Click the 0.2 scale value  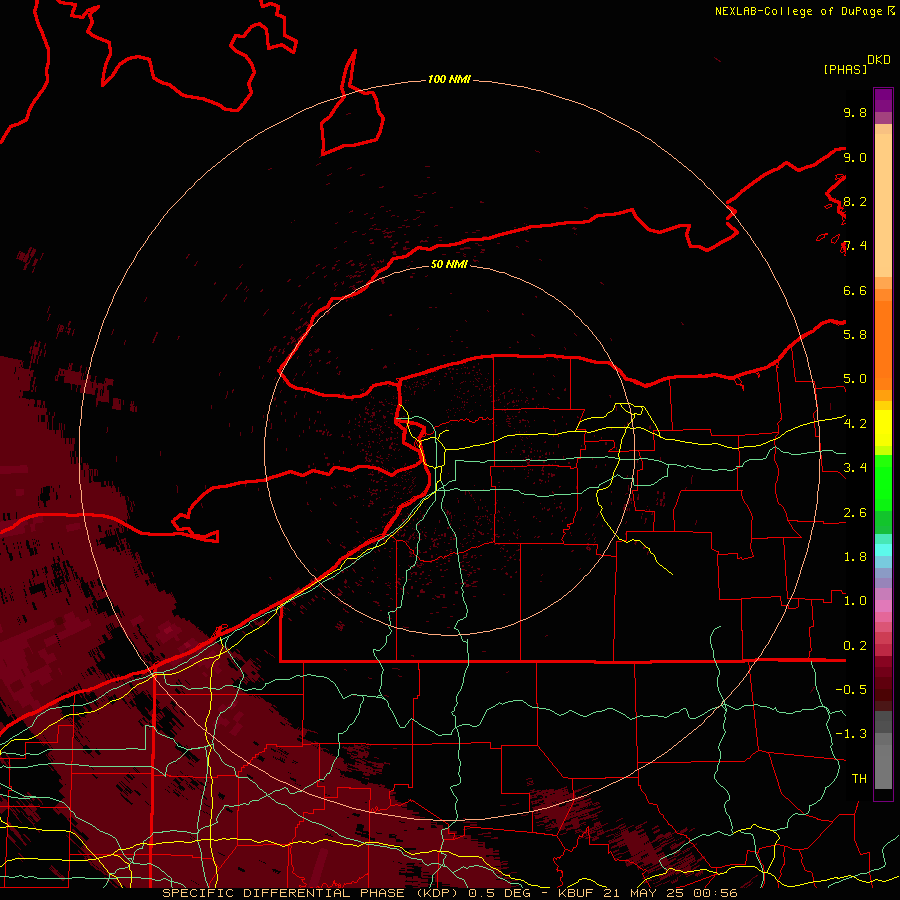855,646
